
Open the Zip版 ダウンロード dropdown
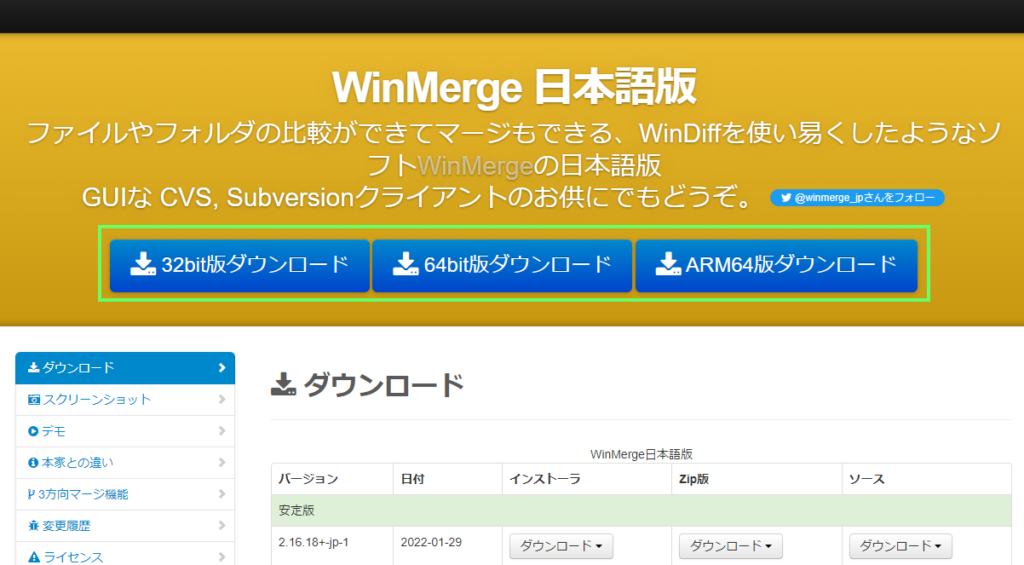pos(730,546)
